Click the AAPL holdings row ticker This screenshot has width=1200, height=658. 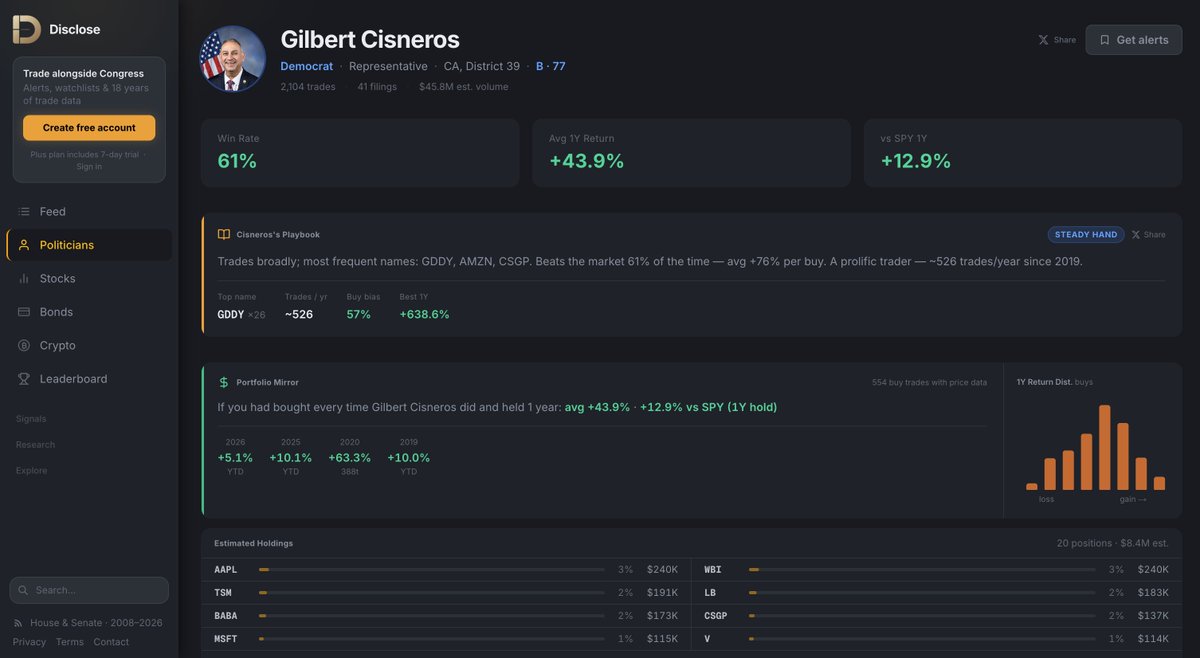pyautogui.click(x=226, y=570)
